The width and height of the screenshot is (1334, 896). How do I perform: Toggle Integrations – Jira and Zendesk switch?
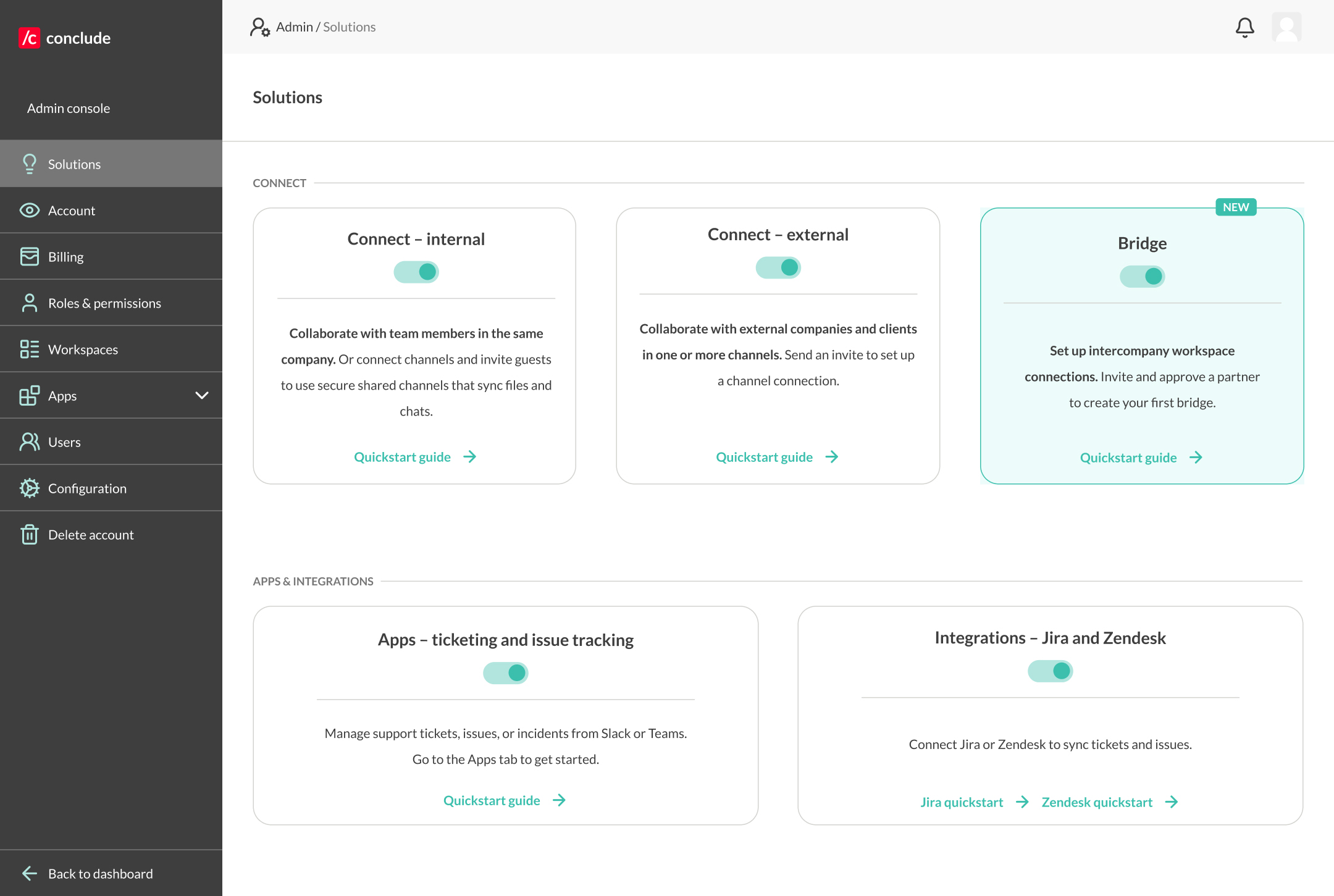click(x=1051, y=671)
